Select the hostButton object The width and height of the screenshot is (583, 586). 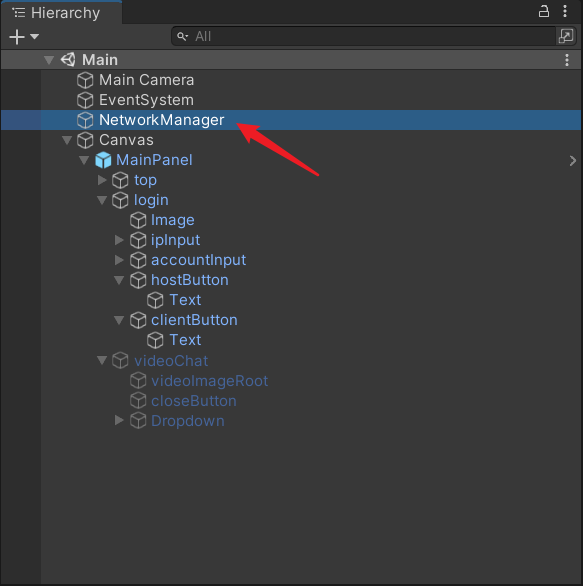pos(189,280)
